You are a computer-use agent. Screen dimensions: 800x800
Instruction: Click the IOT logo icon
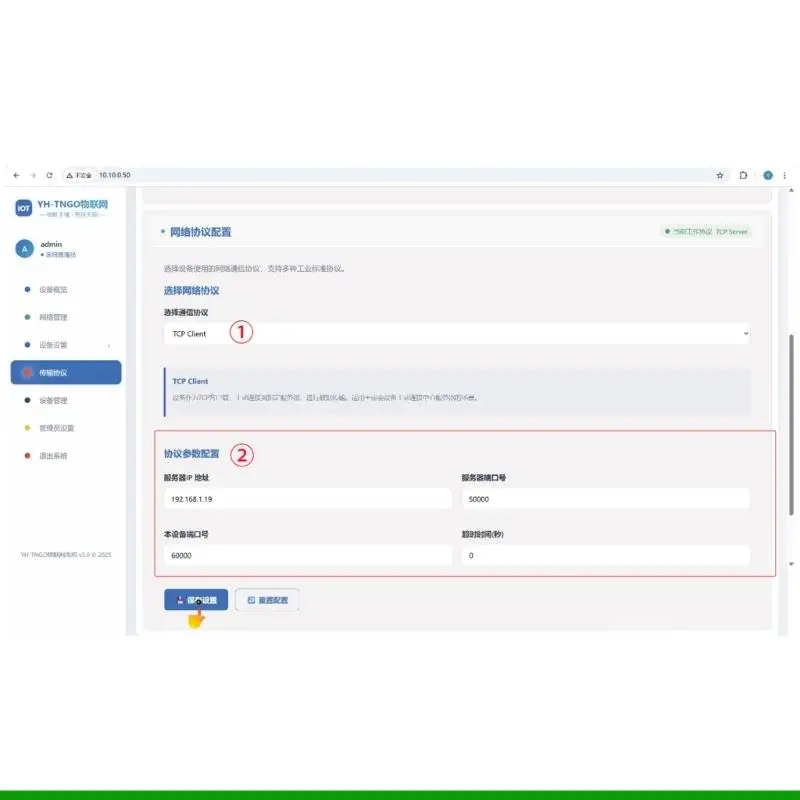pos(23,208)
